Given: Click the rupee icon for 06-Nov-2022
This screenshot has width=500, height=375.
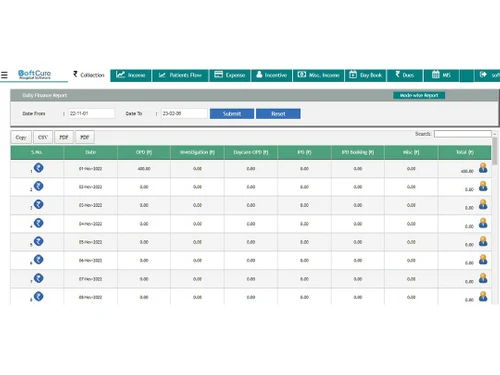Looking at the screenshot, I should tap(39, 260).
